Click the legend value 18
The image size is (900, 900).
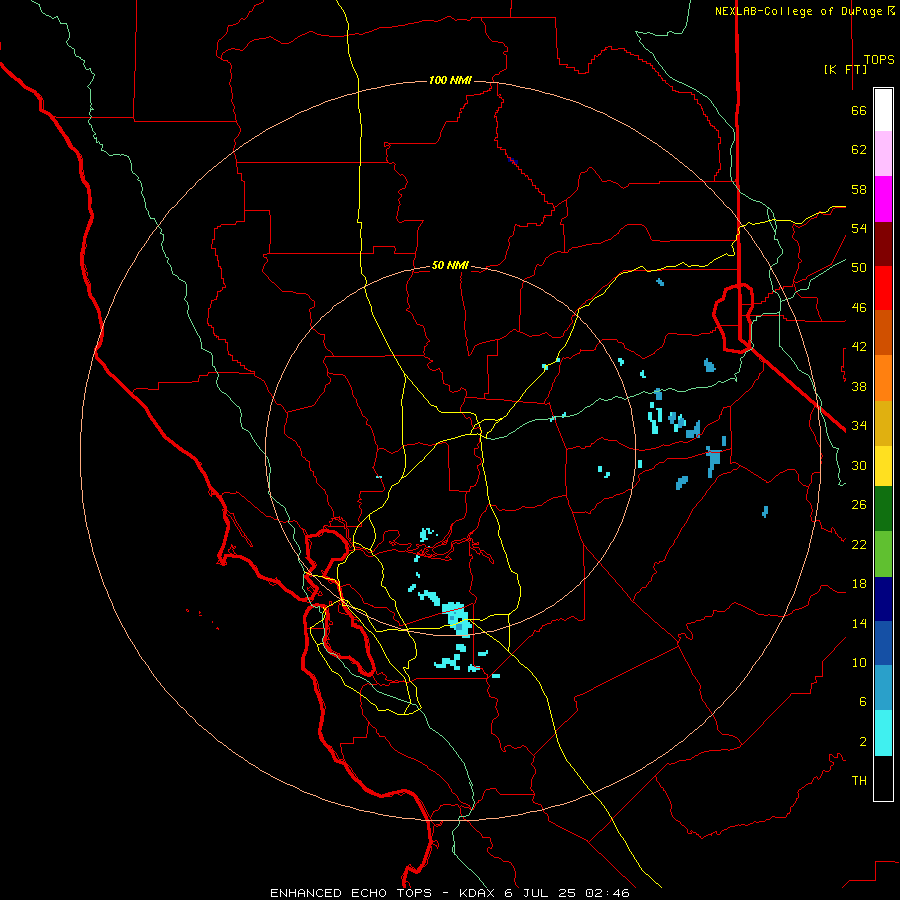pyautogui.click(x=859, y=584)
